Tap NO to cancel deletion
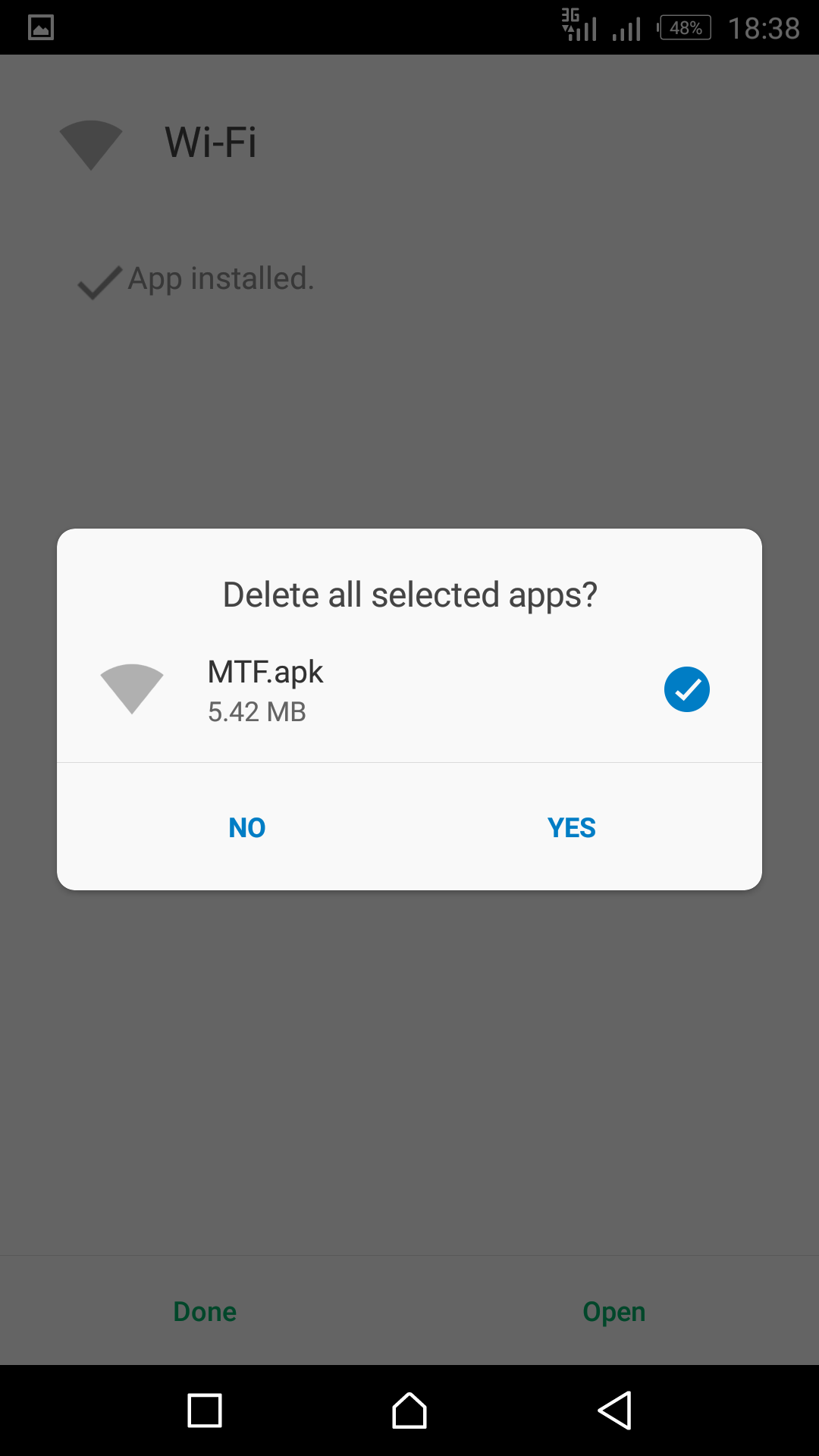819x1456 pixels. click(x=247, y=827)
